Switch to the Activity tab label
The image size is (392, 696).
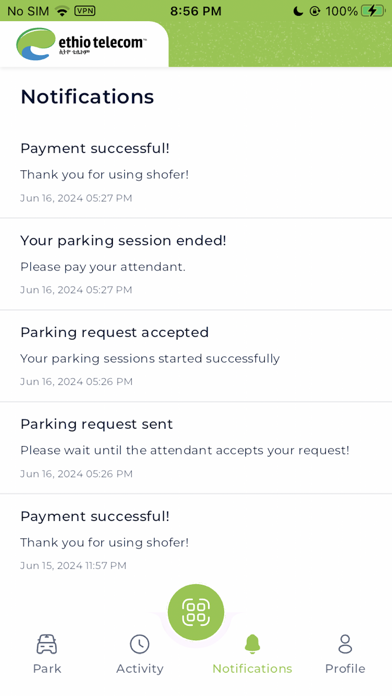[x=140, y=668]
